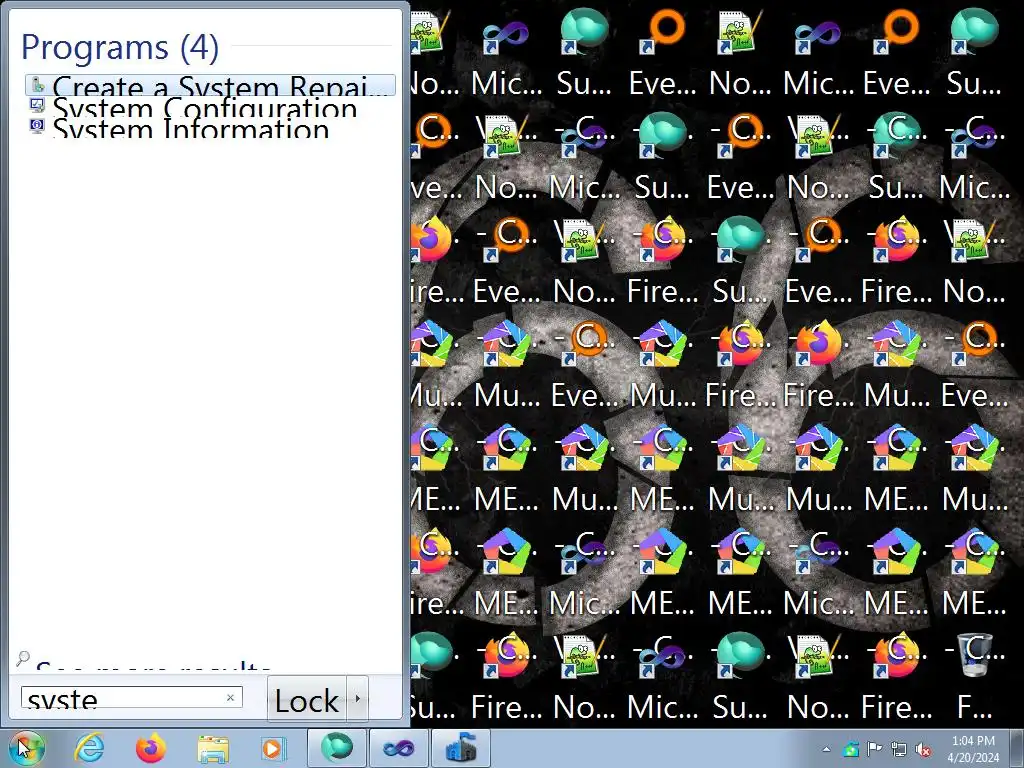Viewport: 1024px width, 768px height.
Task: Click the Programs (4) results header
Action: tap(120, 47)
